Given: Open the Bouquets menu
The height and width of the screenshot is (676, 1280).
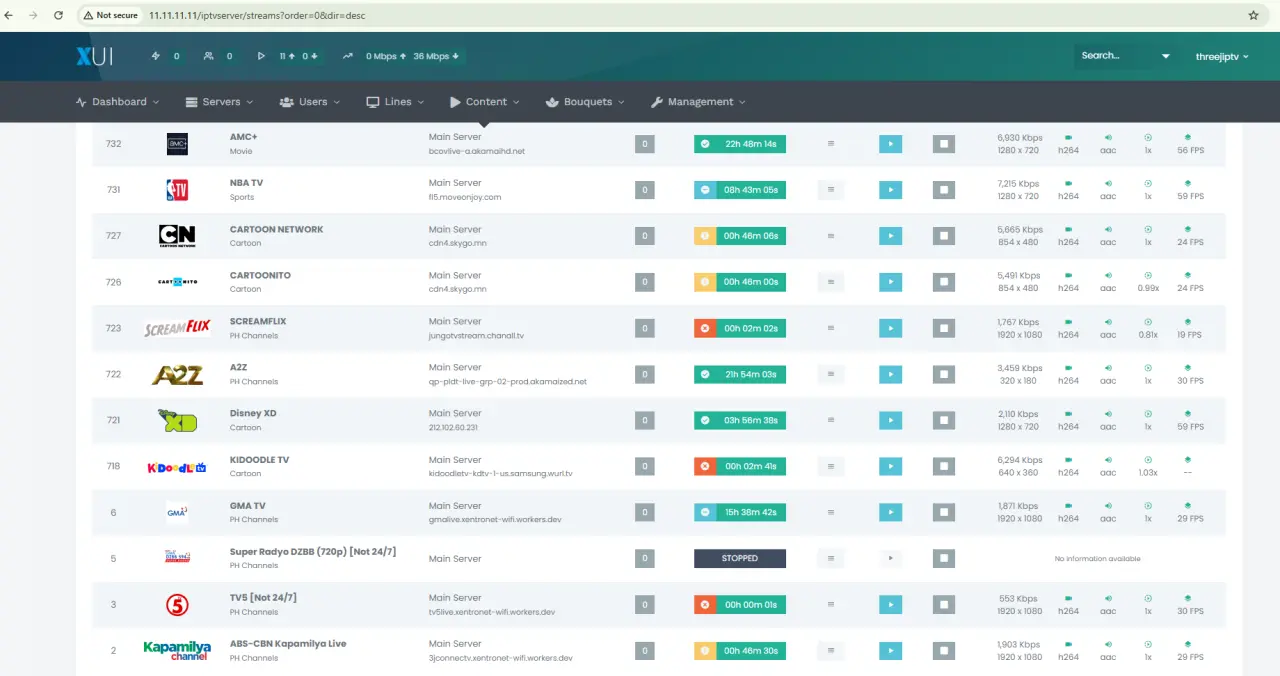Looking at the screenshot, I should (x=585, y=102).
